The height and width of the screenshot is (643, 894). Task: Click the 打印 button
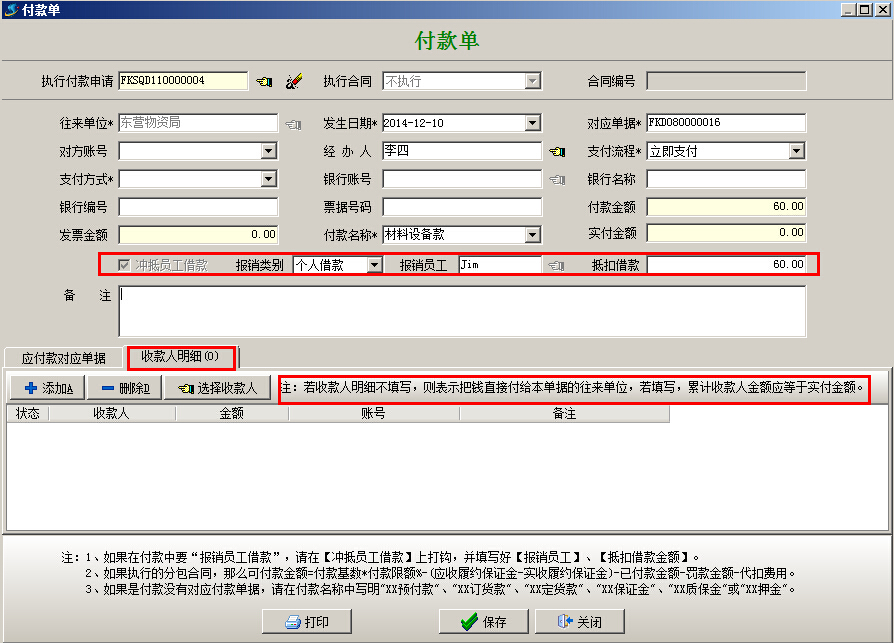[306, 622]
